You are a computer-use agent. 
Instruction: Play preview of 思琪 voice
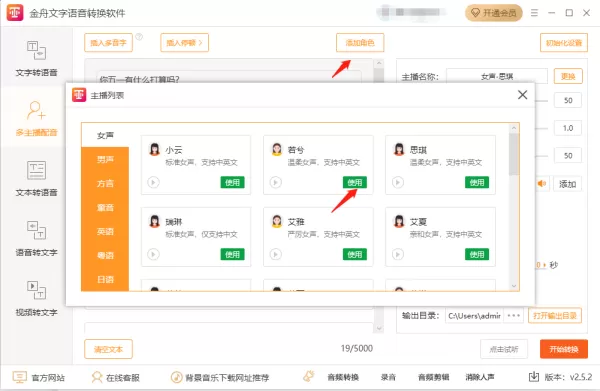click(398, 182)
